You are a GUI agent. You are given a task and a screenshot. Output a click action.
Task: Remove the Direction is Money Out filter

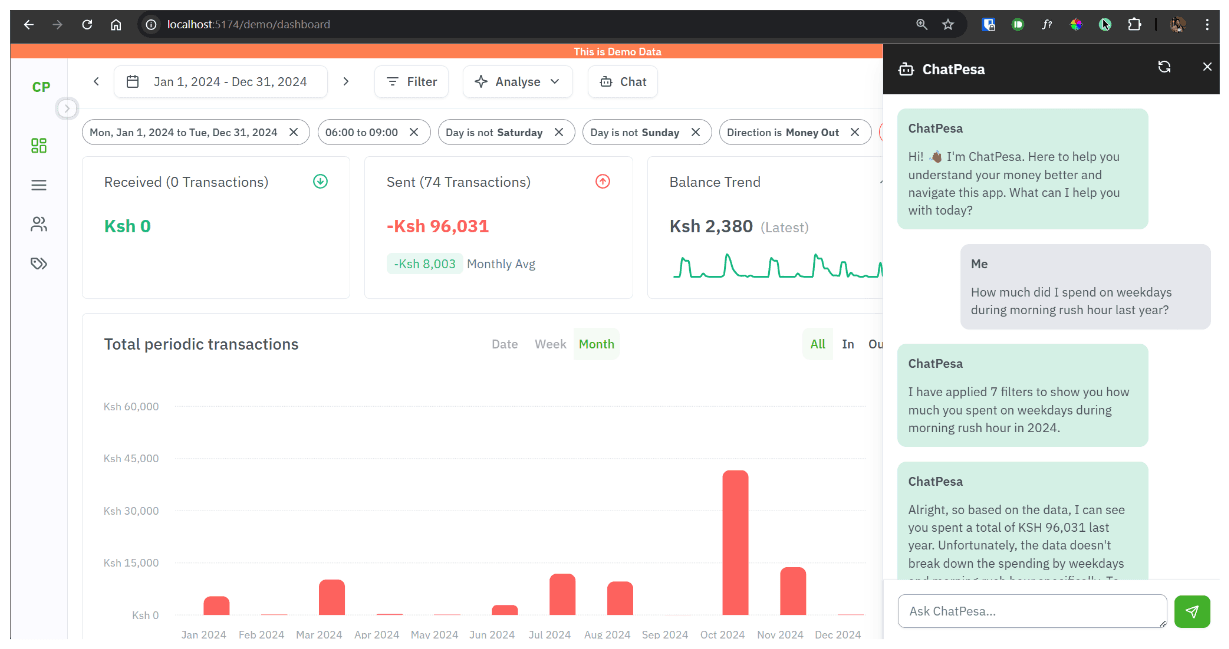855,132
